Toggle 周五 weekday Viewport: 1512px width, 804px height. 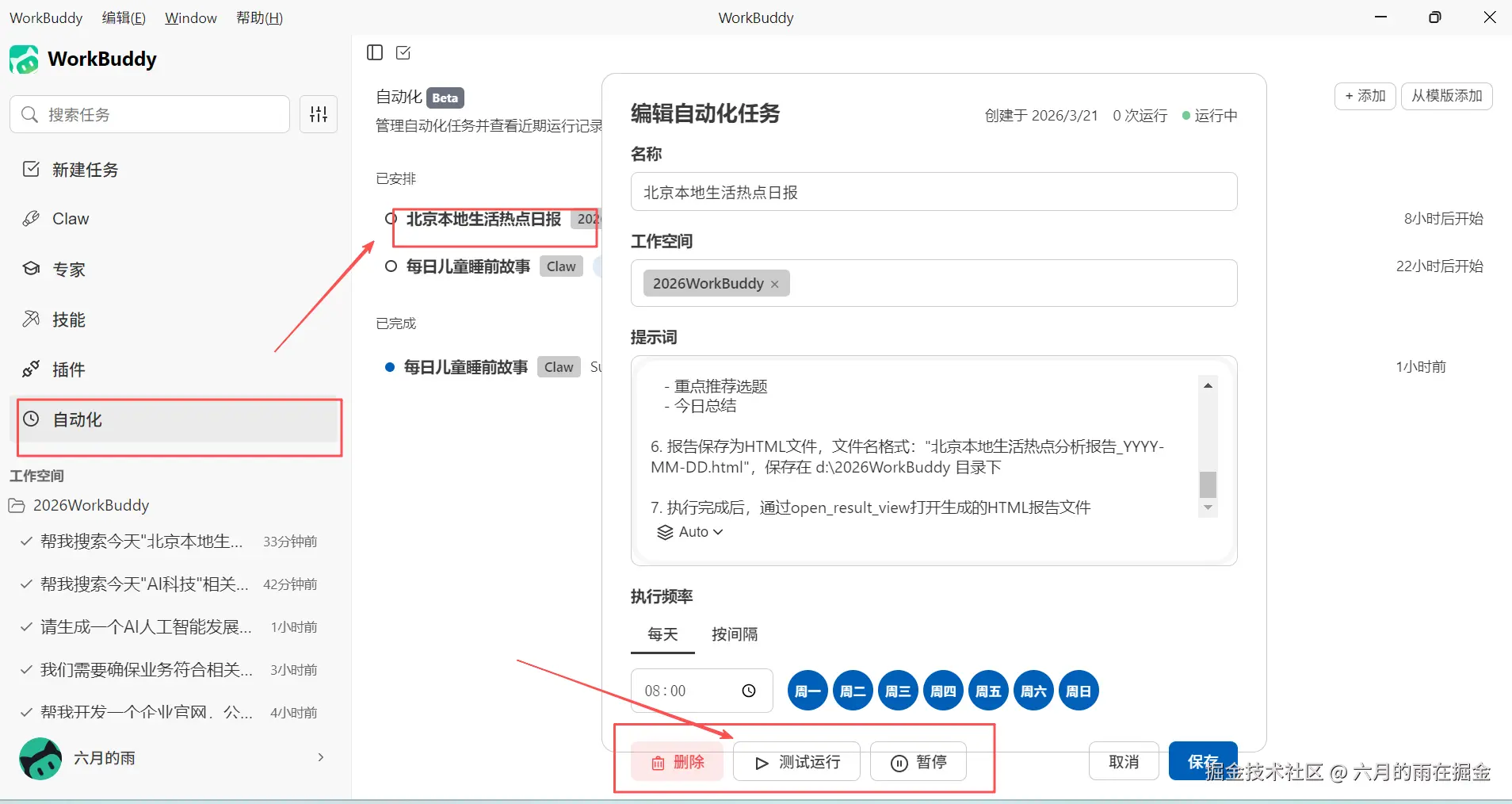pos(988,691)
